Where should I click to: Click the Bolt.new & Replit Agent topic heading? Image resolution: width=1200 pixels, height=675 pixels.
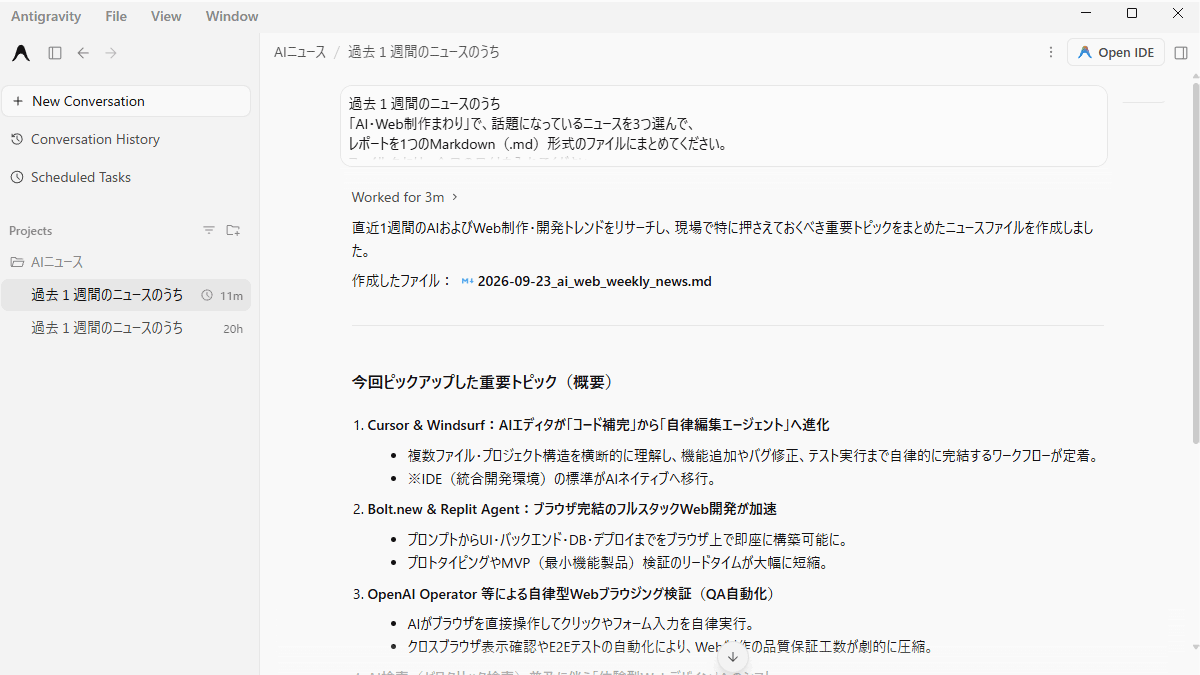(572, 509)
